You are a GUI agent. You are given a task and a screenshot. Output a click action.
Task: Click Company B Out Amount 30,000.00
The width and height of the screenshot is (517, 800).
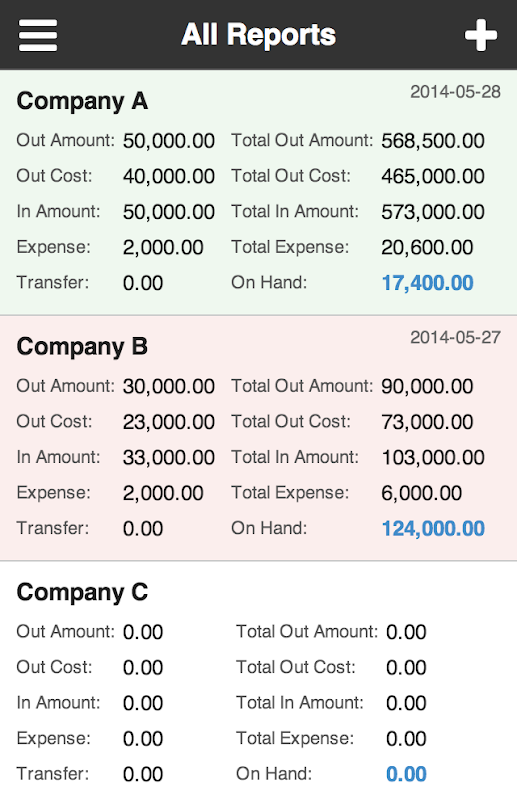pos(169,386)
